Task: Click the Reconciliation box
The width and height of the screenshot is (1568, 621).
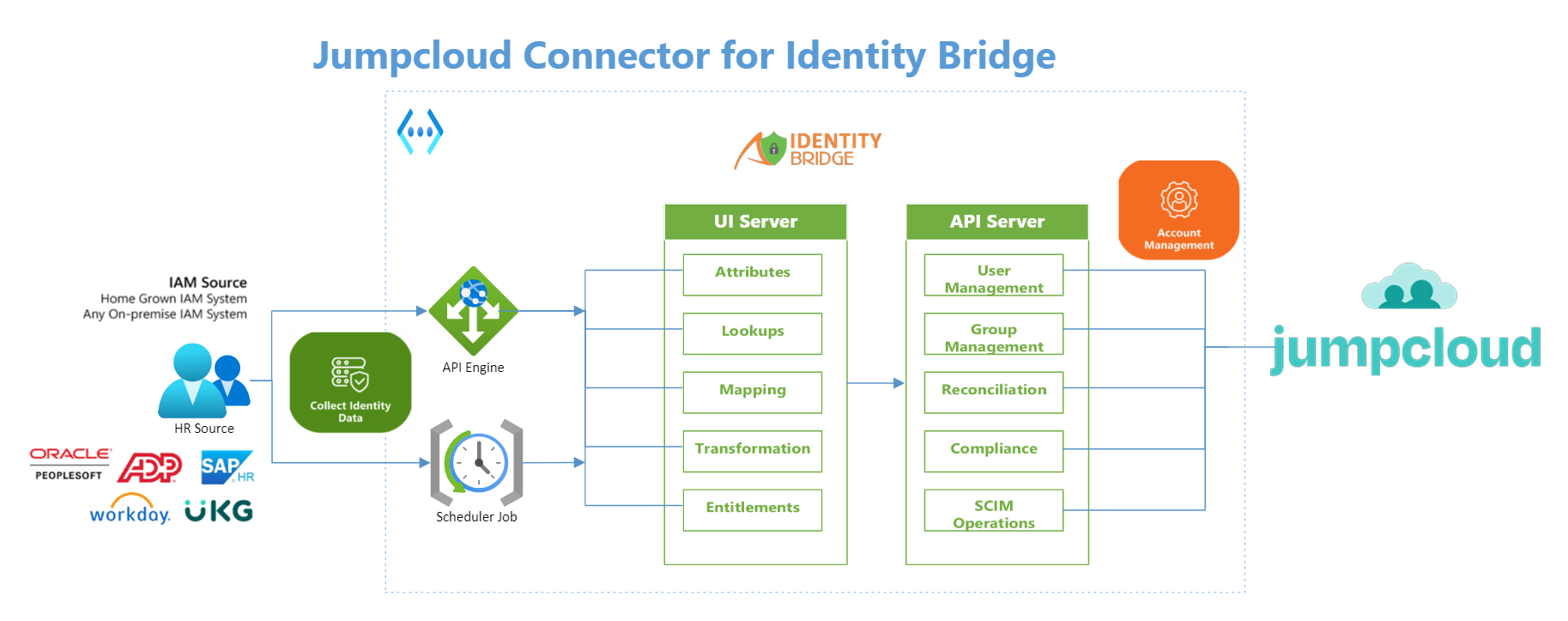Action: click(994, 393)
